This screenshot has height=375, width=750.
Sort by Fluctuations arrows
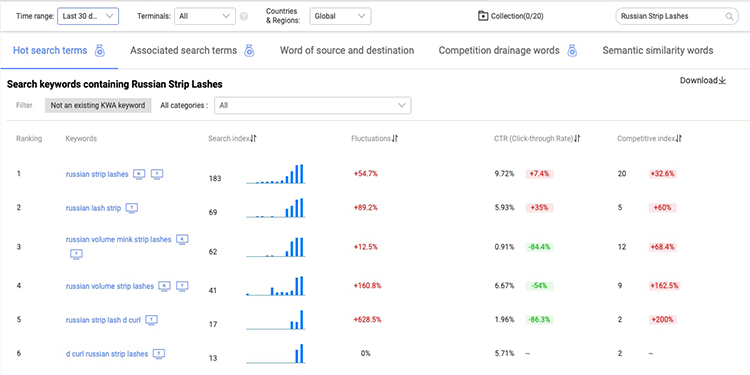pos(395,139)
